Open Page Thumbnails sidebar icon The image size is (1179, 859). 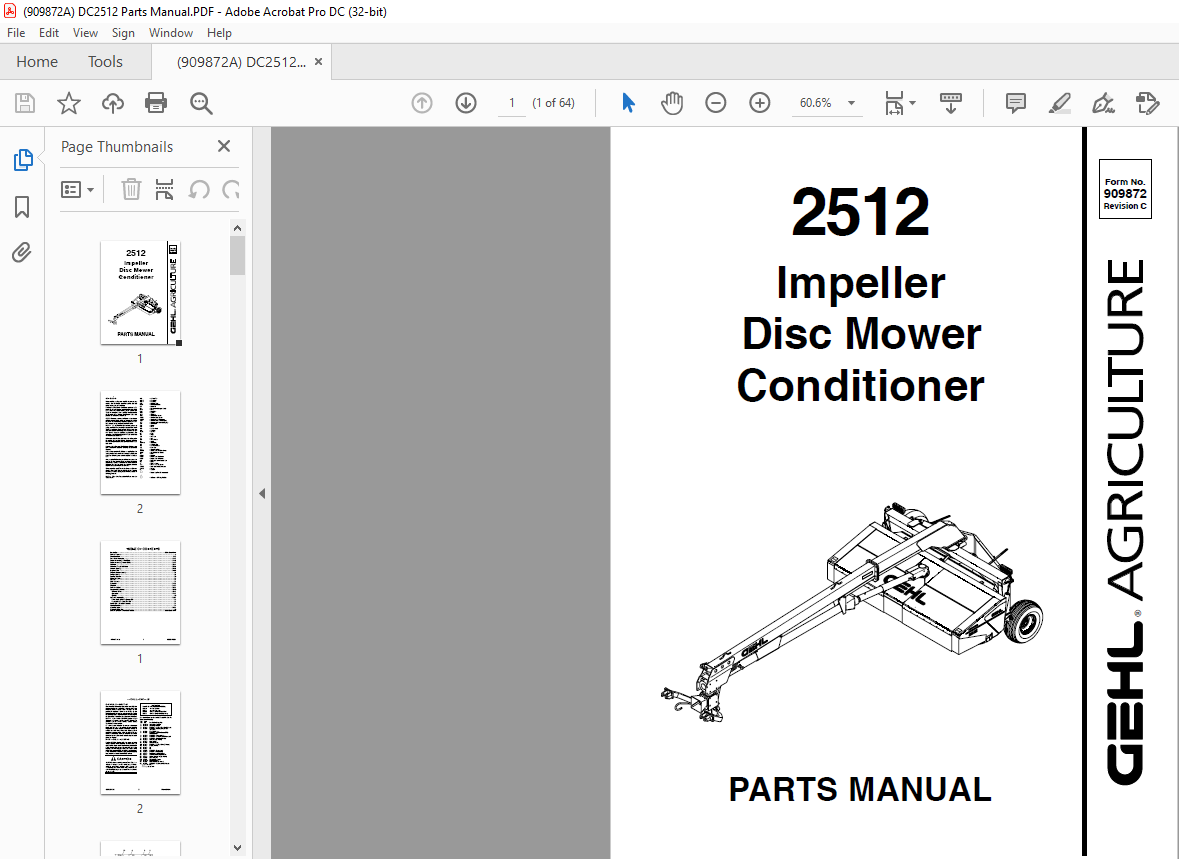[23, 159]
